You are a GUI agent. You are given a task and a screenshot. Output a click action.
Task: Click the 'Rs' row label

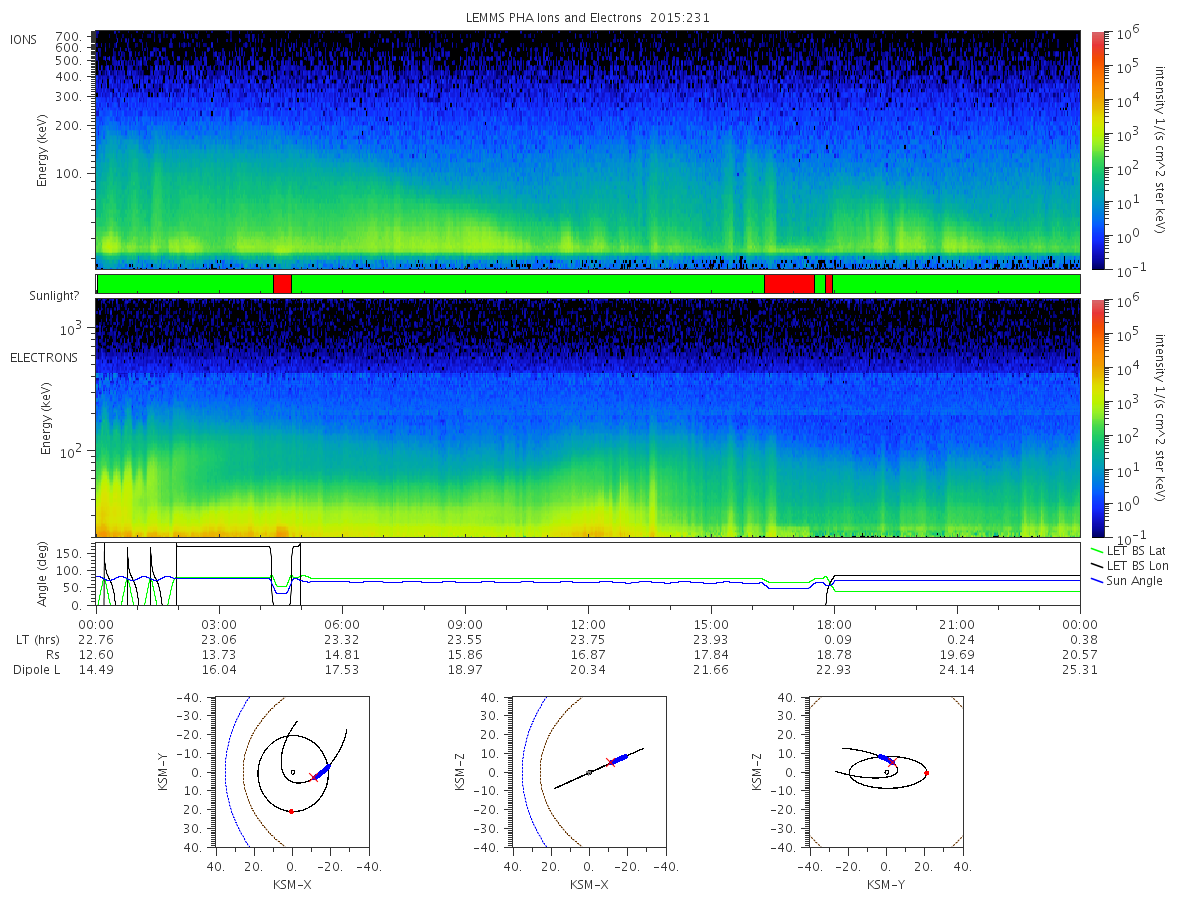click(x=51, y=654)
